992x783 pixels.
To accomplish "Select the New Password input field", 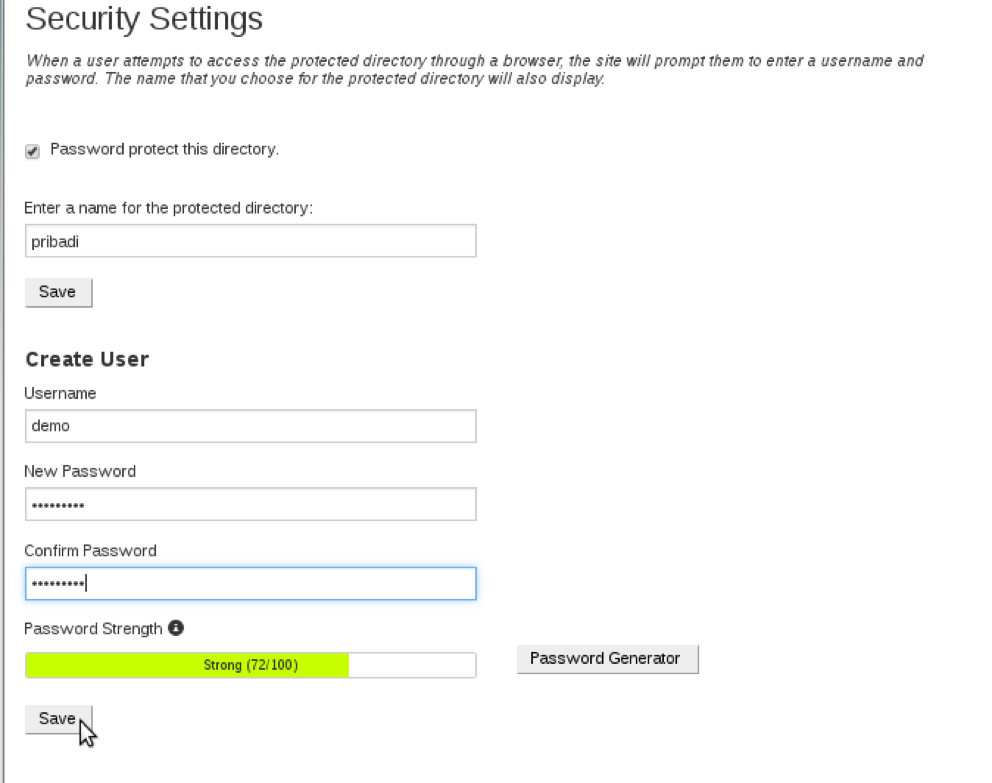I will pos(250,504).
